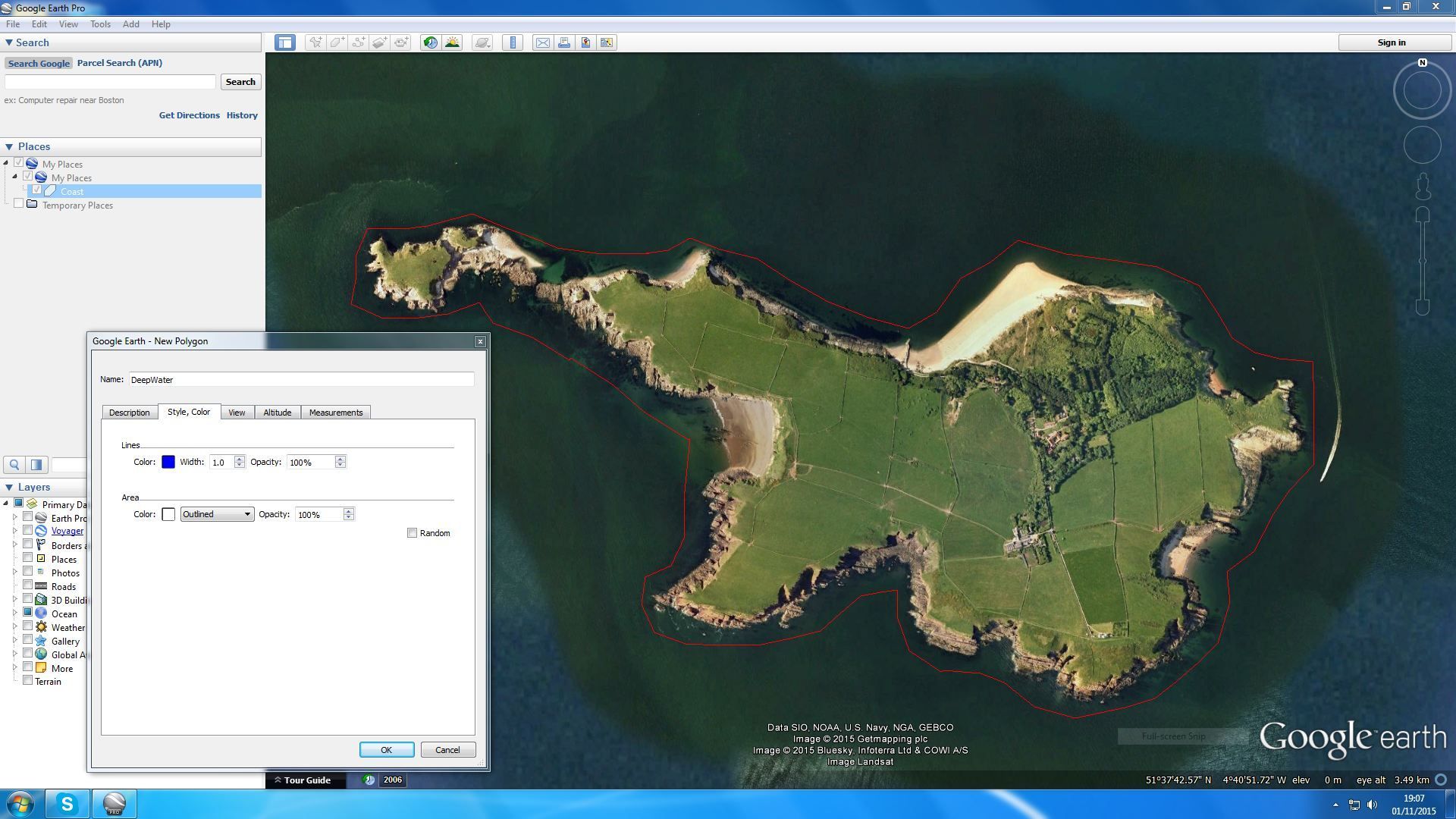Viewport: 1456px width, 819px height.
Task: Click the Add Polygon toolbar icon
Action: click(337, 42)
